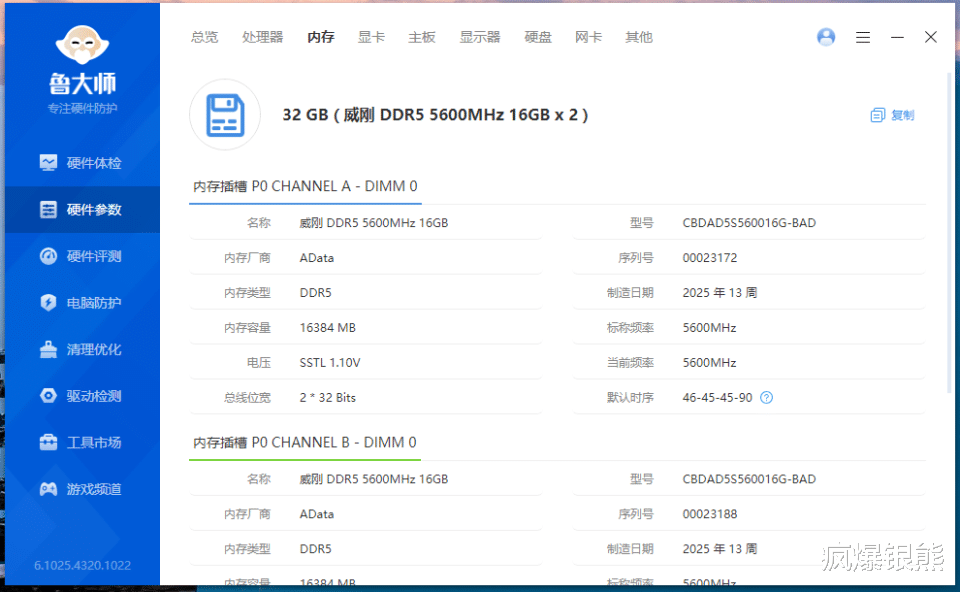
Task: Switch to the 其他 tab
Action: (x=639, y=37)
